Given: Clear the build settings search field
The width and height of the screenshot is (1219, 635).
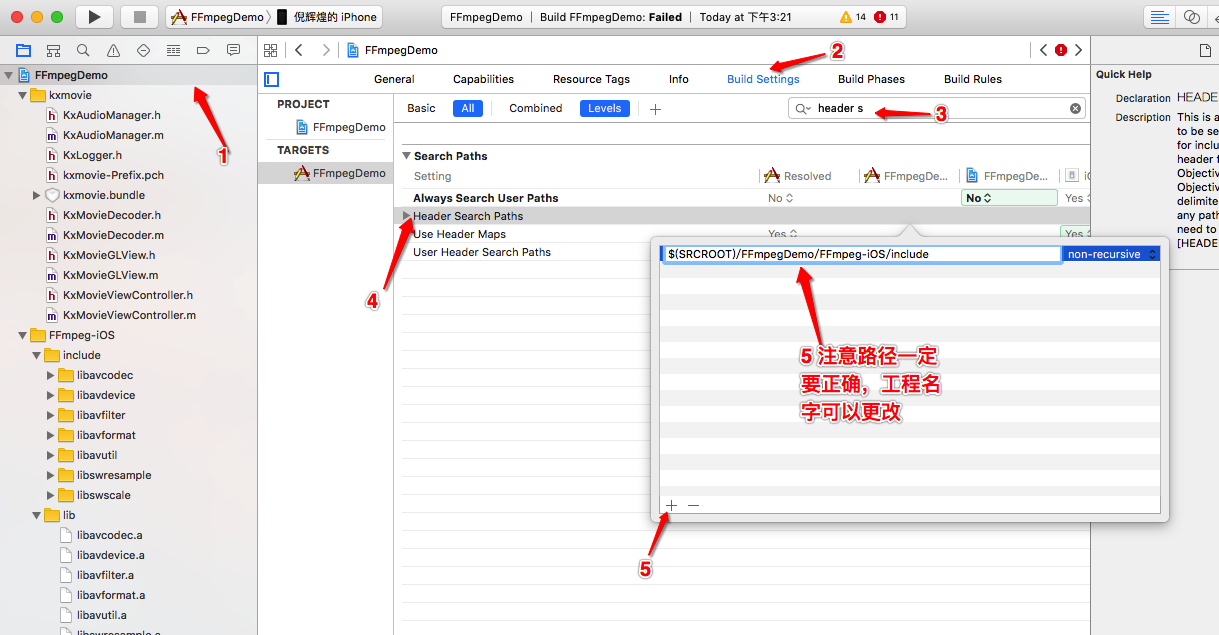Looking at the screenshot, I should click(1076, 108).
